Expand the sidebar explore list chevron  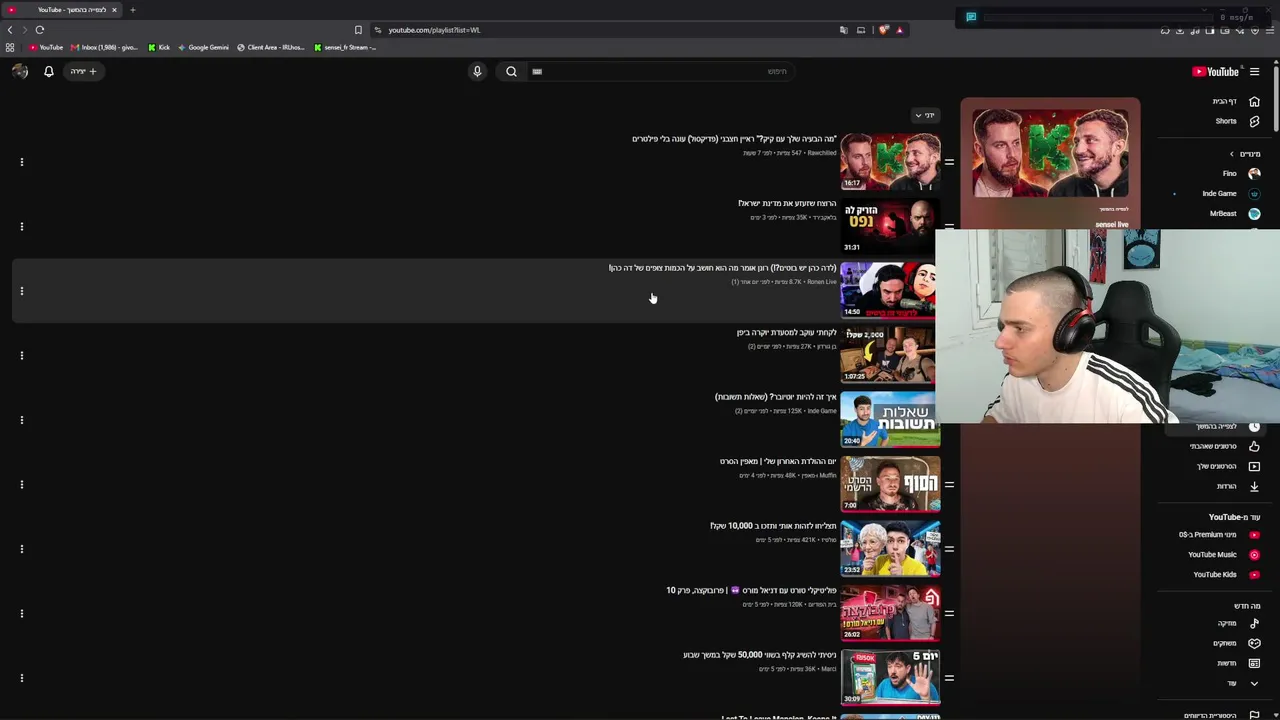[1254, 683]
